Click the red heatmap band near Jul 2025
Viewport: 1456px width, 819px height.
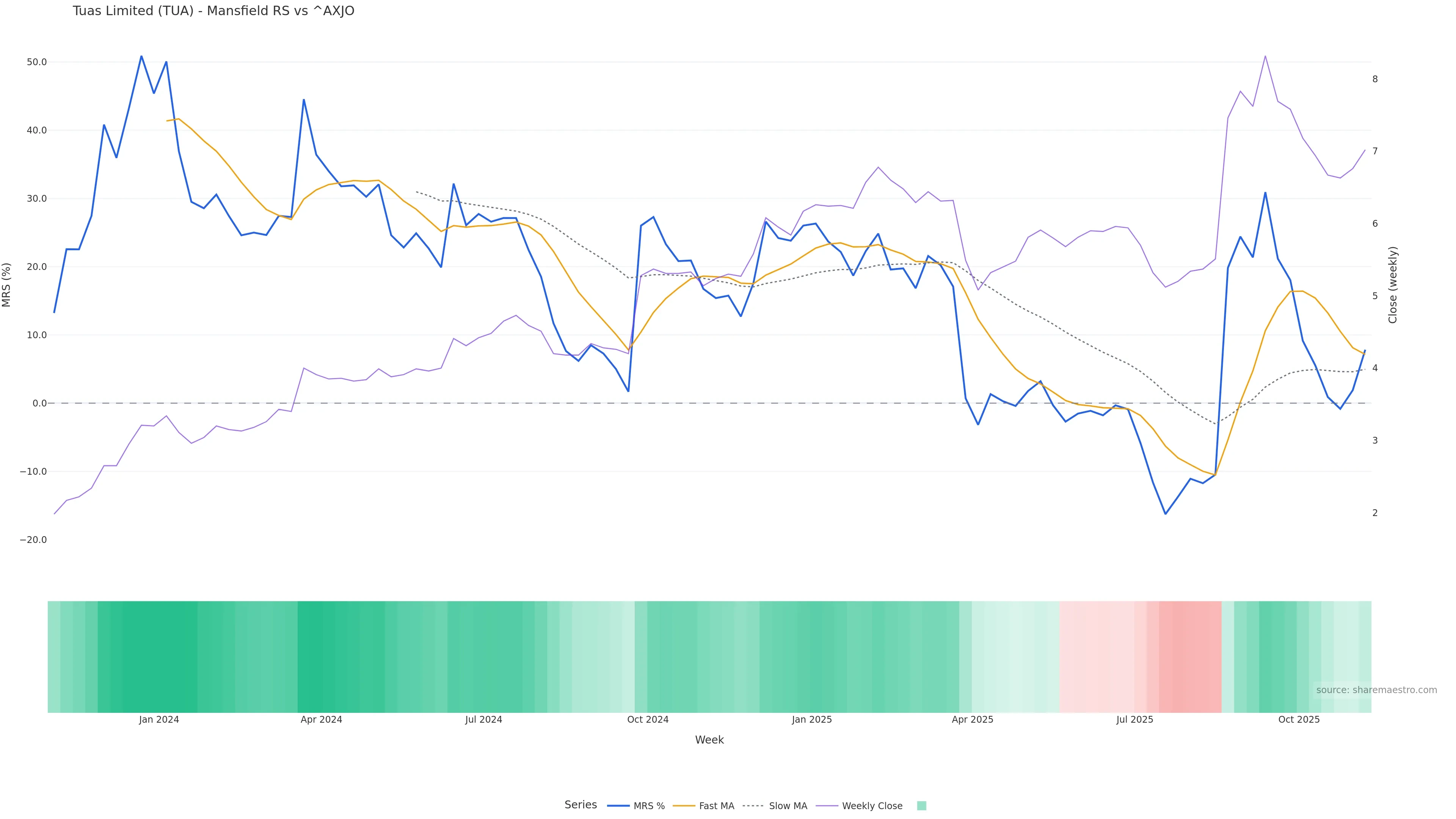(1190, 656)
